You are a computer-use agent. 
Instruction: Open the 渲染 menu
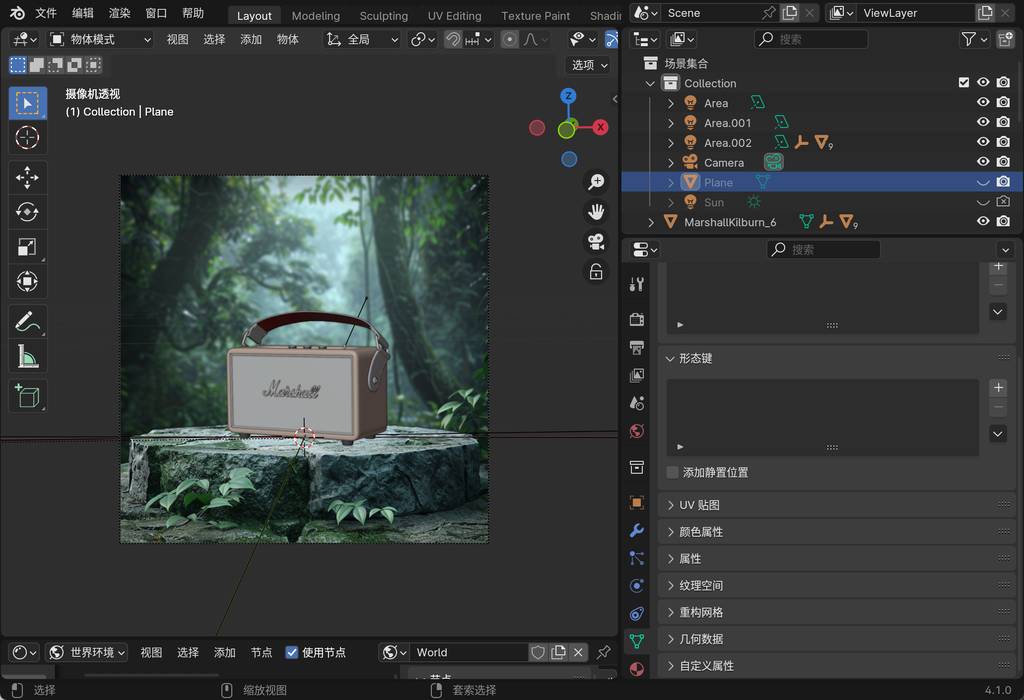(x=119, y=14)
